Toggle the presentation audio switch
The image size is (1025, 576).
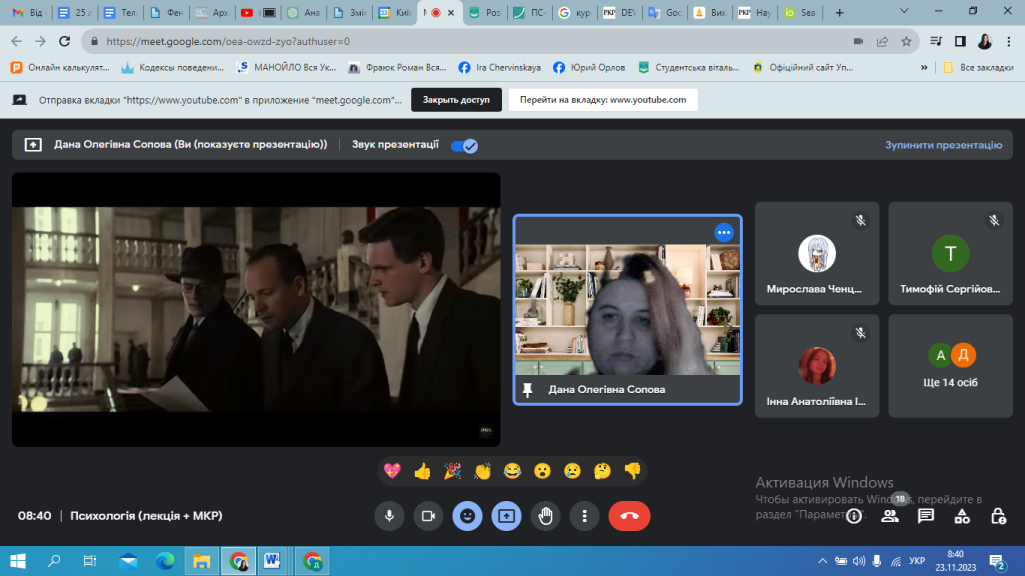pos(464,145)
